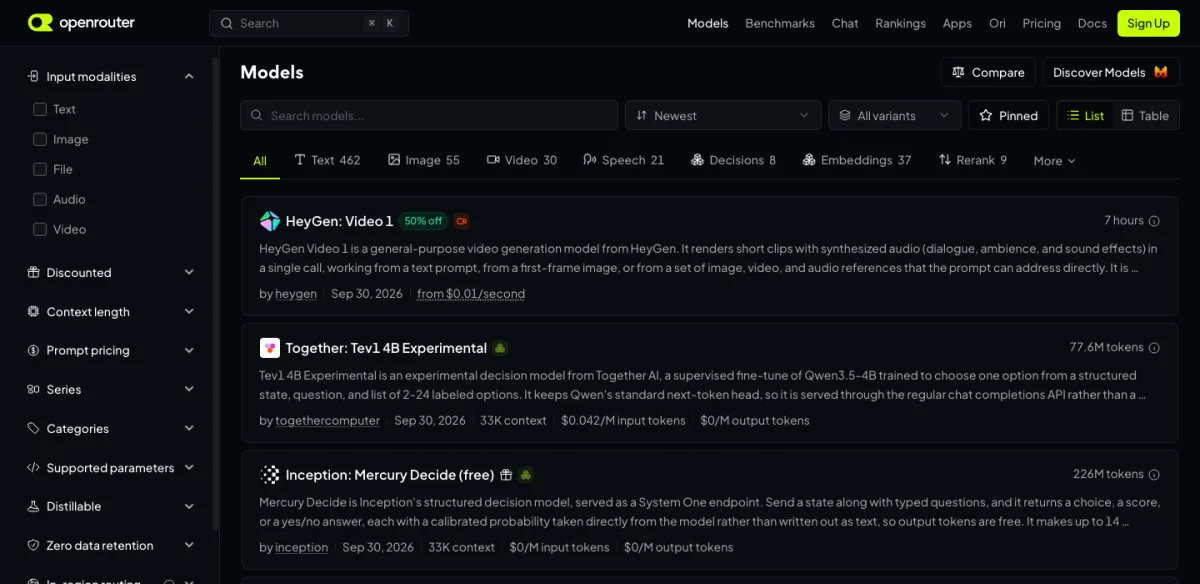The image size is (1200, 584).
Task: Check the Audio input modality checkbox
Action: [x=40, y=199]
